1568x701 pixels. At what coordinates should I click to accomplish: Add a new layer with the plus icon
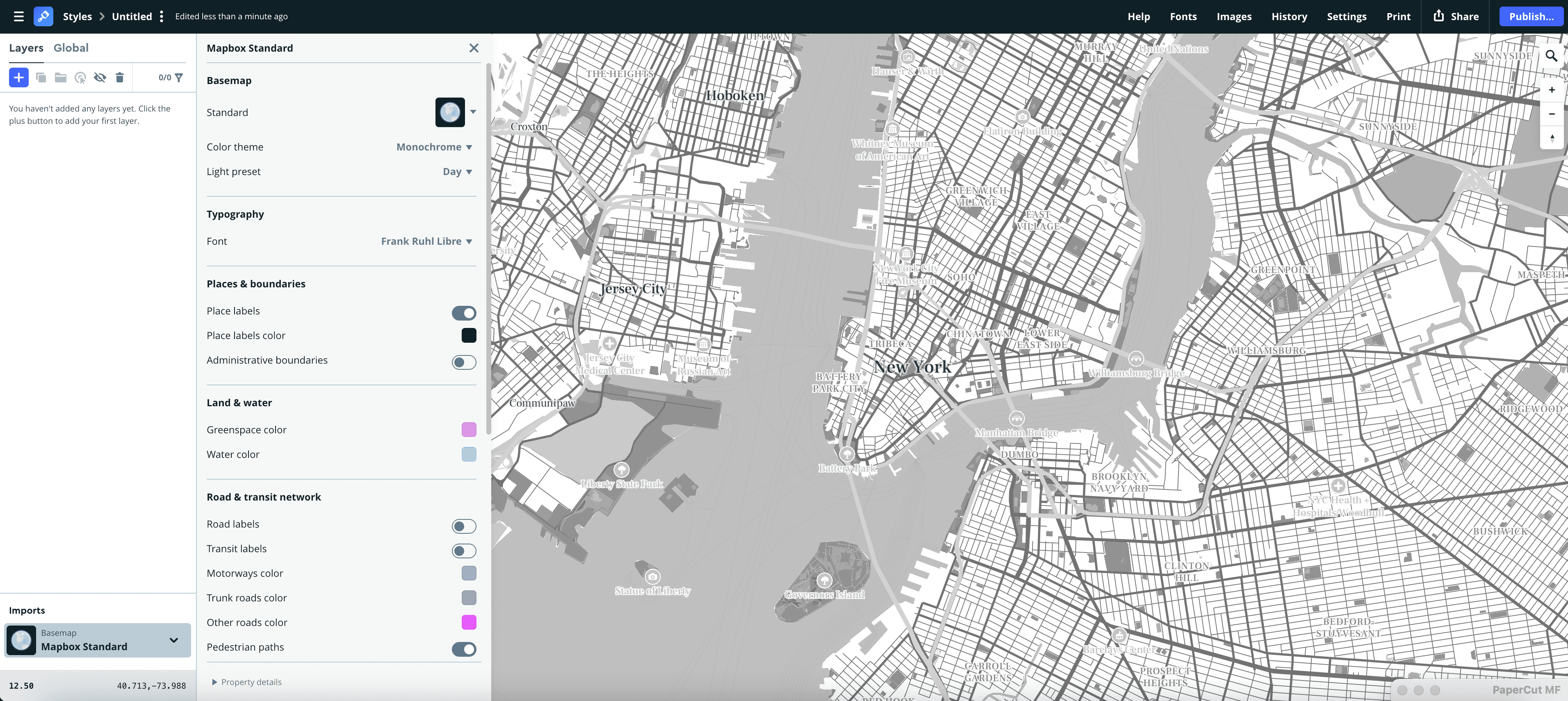tap(18, 77)
